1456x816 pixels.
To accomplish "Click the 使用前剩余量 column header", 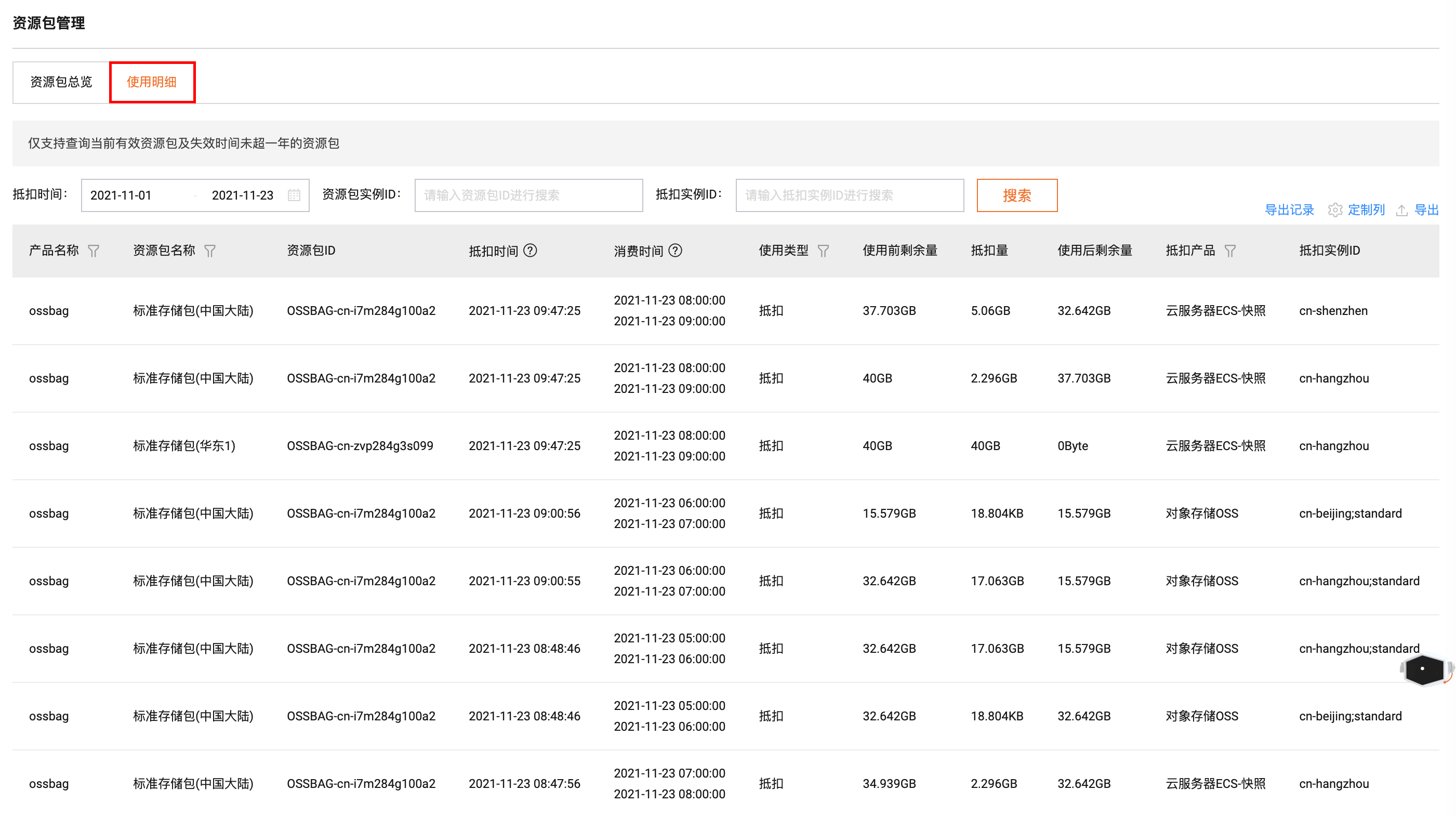I will [900, 250].
